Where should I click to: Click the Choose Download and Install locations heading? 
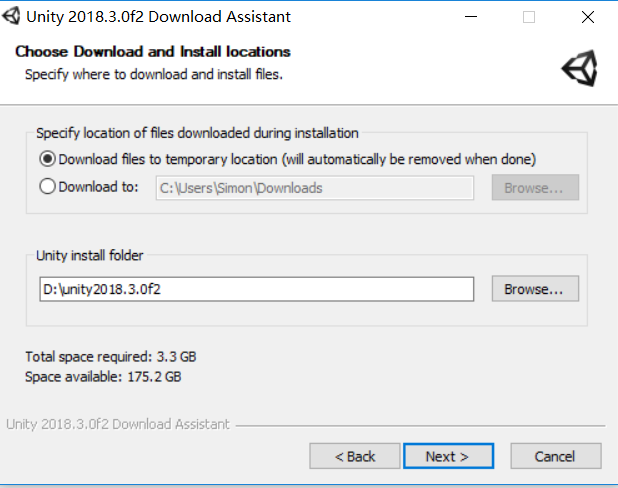pyautogui.click(x=153, y=52)
